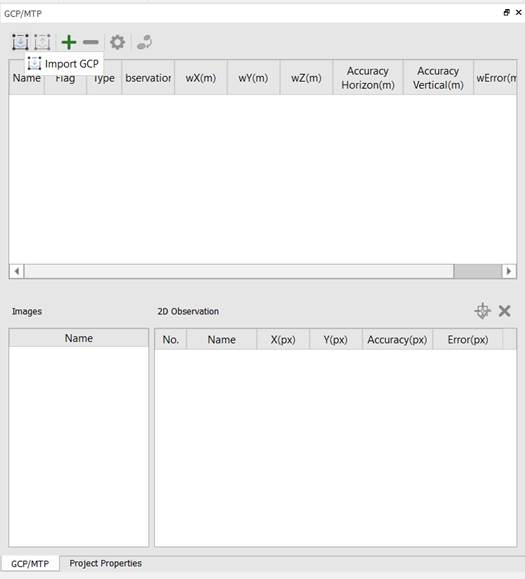The height and width of the screenshot is (579, 525).
Task: Click the Accuracy Vertical(m) column header
Action: pos(438,78)
